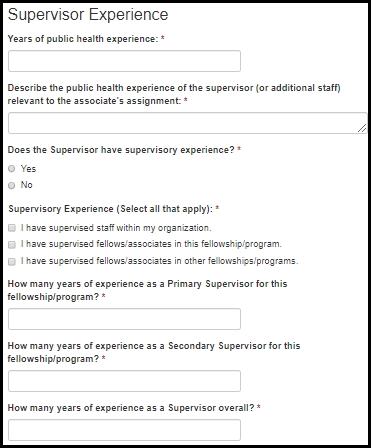Image resolution: width=371 pixels, height=448 pixels.
Task: Click the Secondary Supervisor years input box
Action: point(124,381)
